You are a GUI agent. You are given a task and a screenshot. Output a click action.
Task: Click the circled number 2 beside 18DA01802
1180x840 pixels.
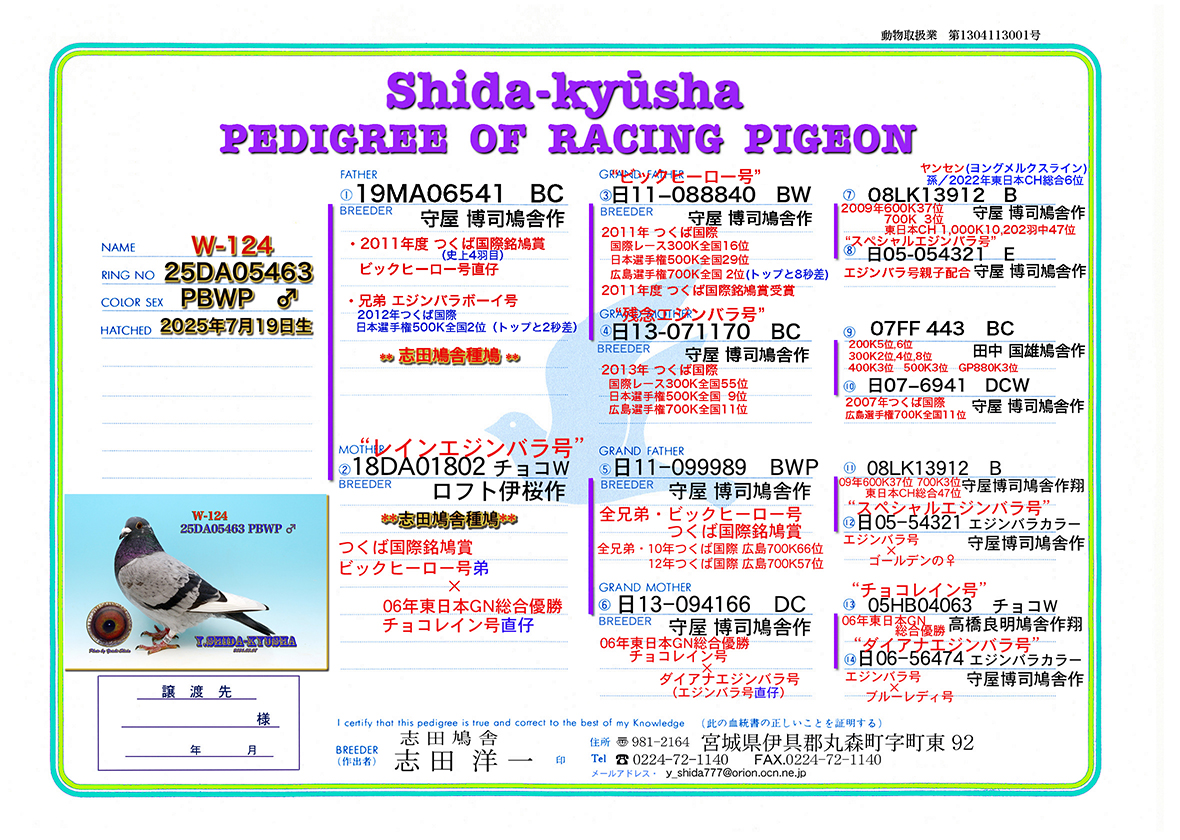point(346,467)
